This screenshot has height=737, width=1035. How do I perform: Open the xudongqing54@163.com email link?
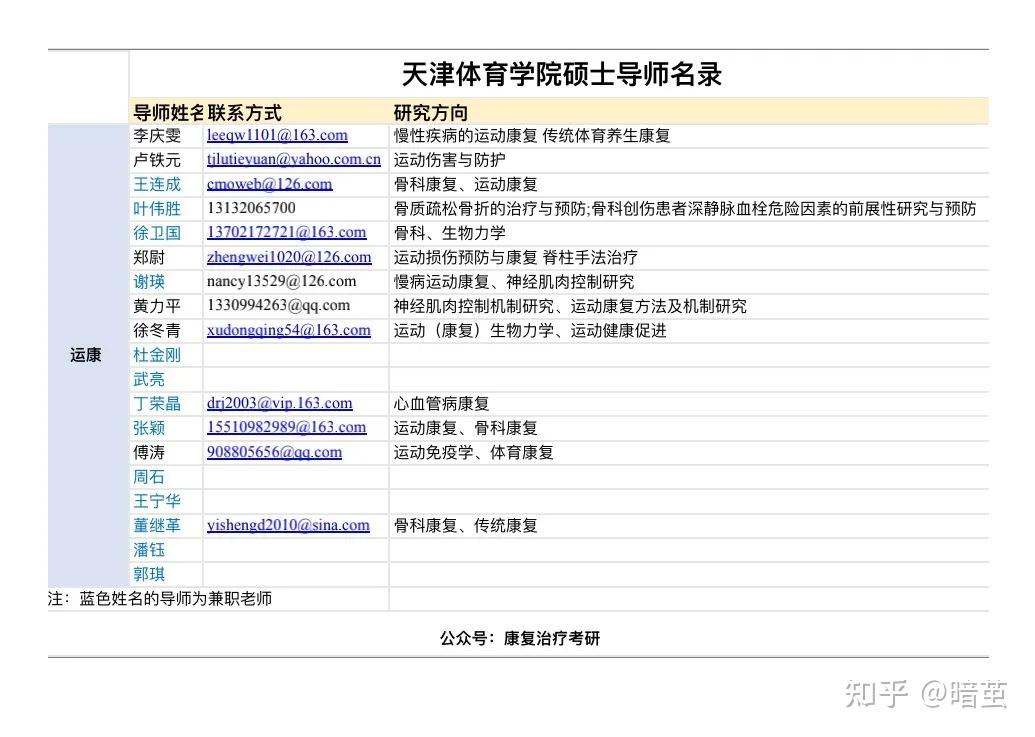(288, 330)
